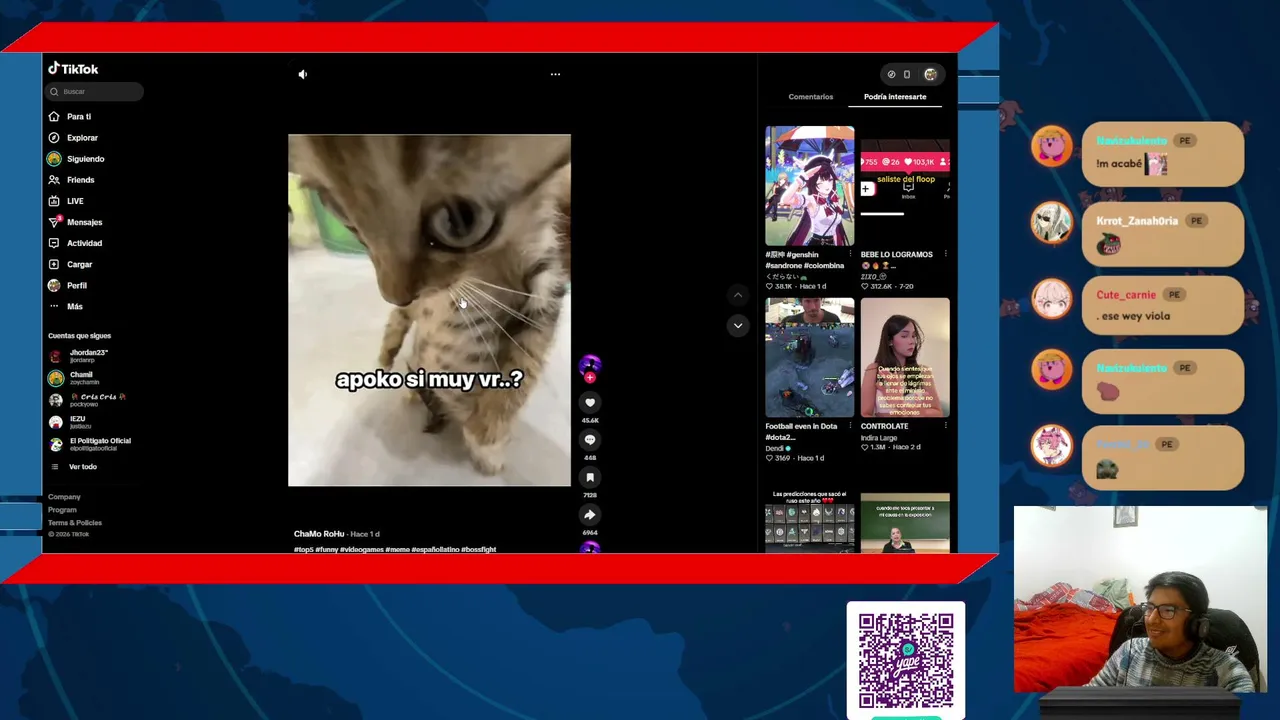
Task: Go to next video with down chevron
Action: 738,325
